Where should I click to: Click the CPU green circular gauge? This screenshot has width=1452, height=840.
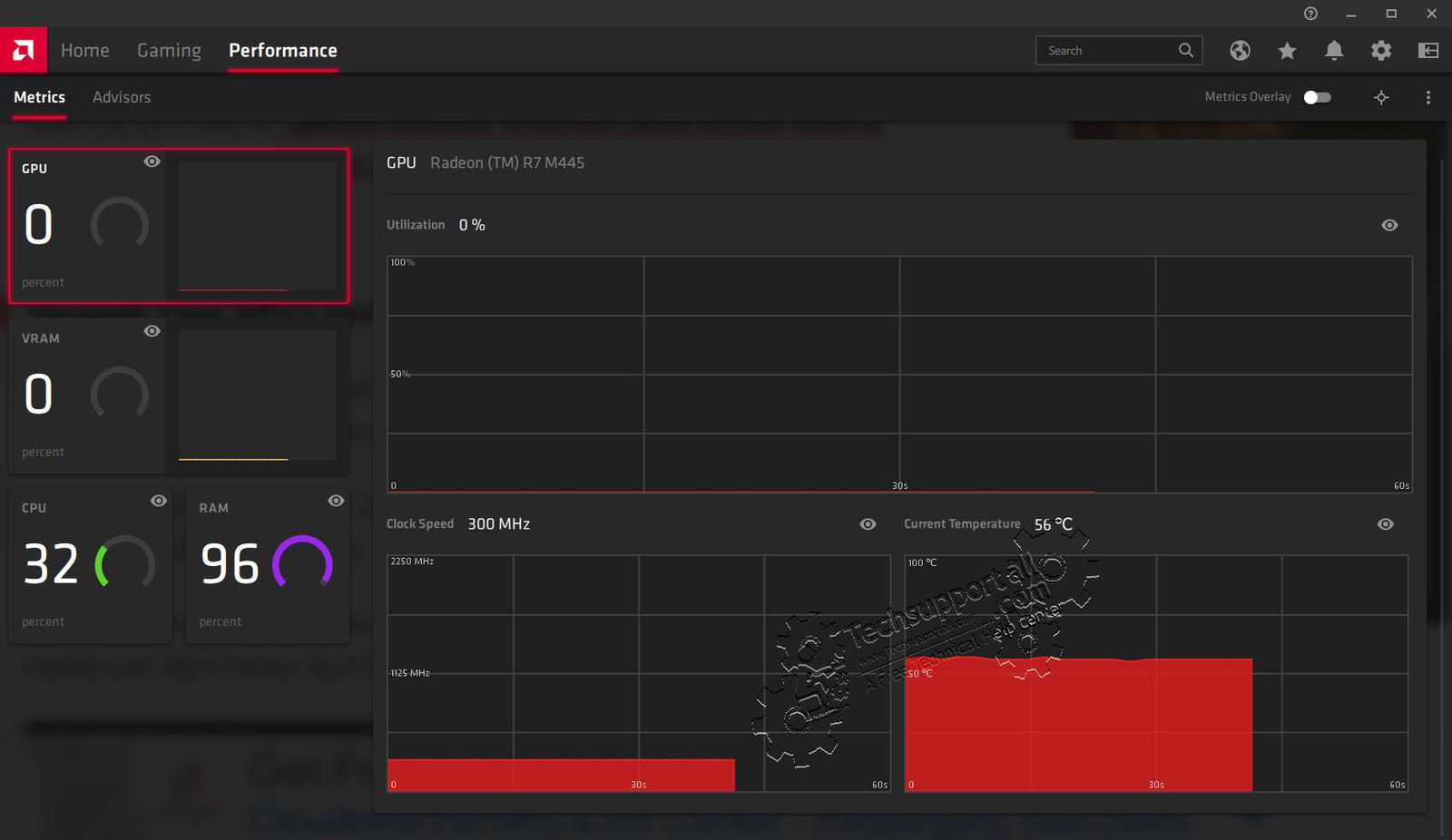(x=125, y=562)
